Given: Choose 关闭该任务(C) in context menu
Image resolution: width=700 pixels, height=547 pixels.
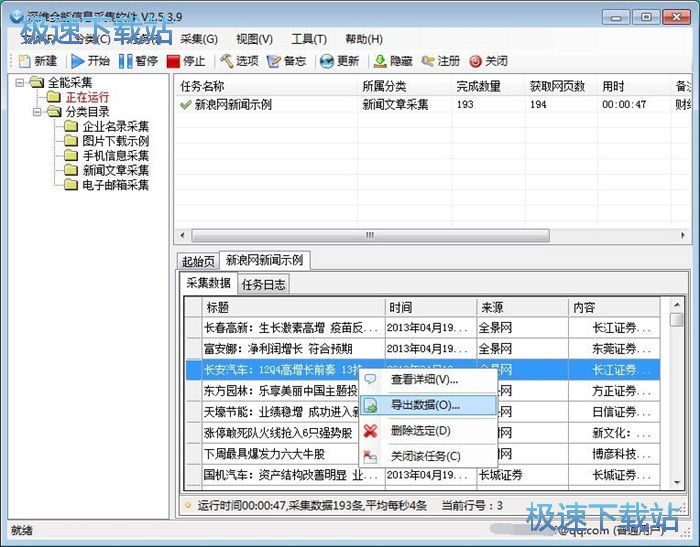Looking at the screenshot, I should pyautogui.click(x=429, y=456).
